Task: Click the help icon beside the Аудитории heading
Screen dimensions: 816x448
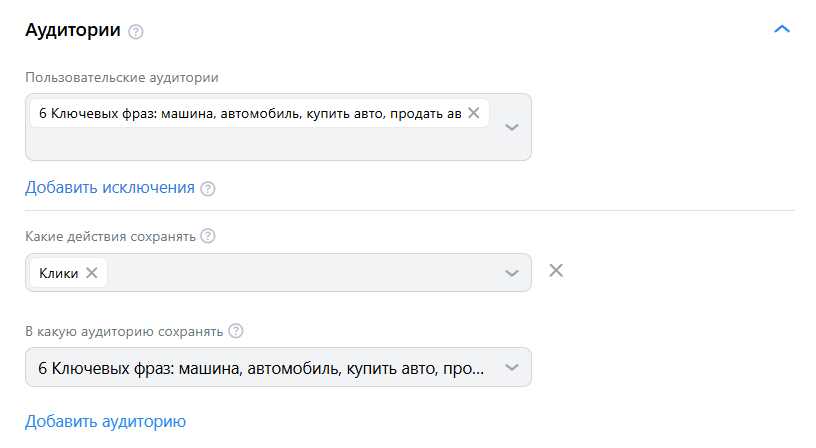Action: pyautogui.click(x=136, y=32)
